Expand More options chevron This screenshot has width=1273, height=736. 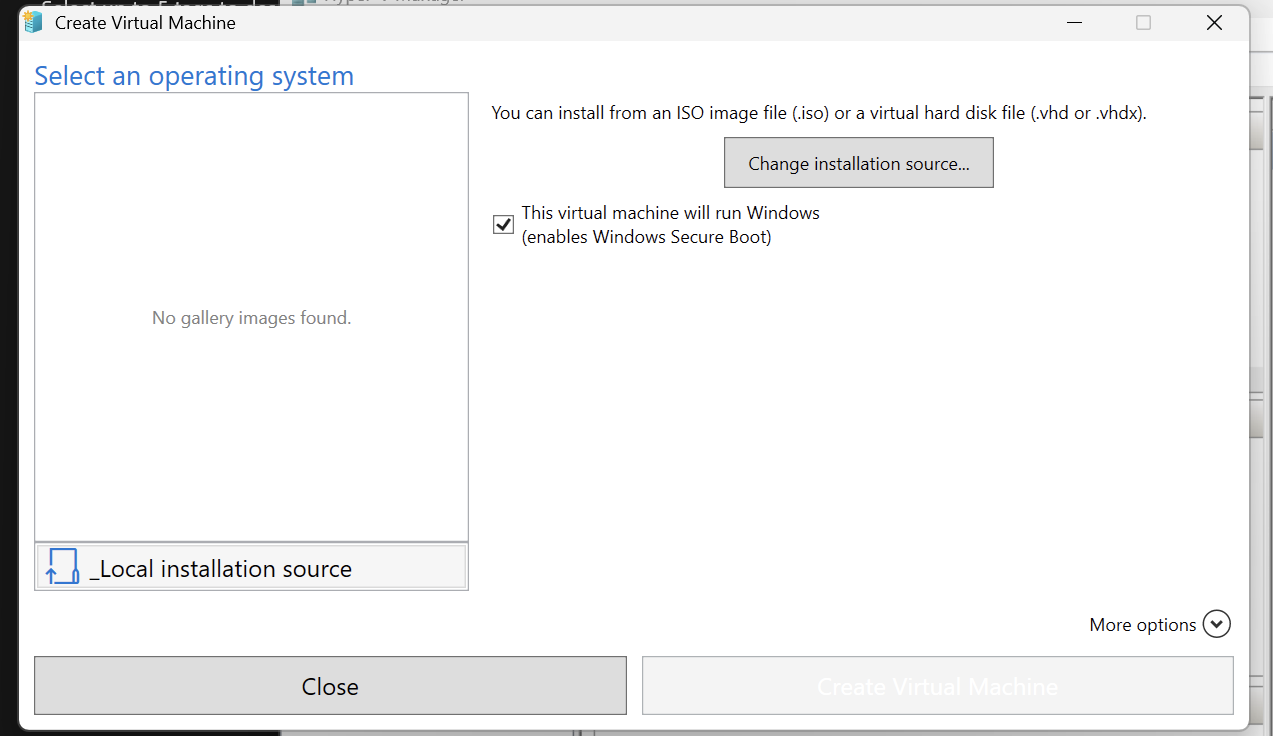1216,624
